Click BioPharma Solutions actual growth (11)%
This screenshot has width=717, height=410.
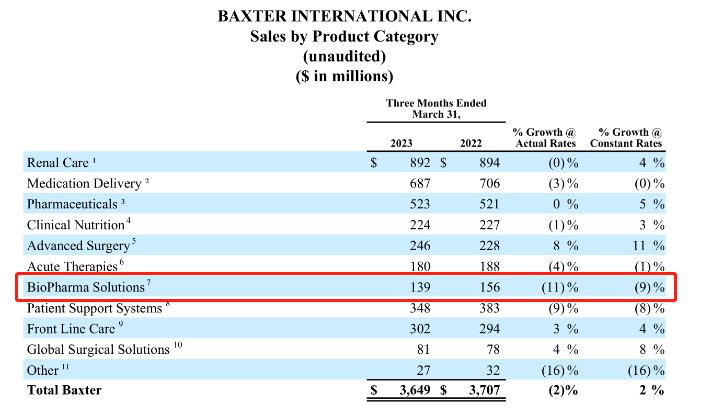pyautogui.click(x=560, y=287)
